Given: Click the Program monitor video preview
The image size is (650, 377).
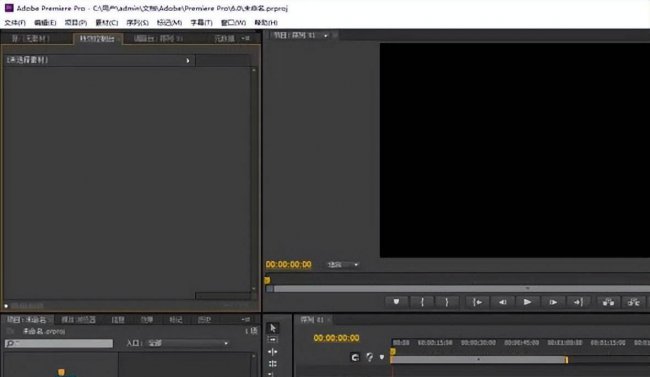Looking at the screenshot, I should click(x=515, y=150).
